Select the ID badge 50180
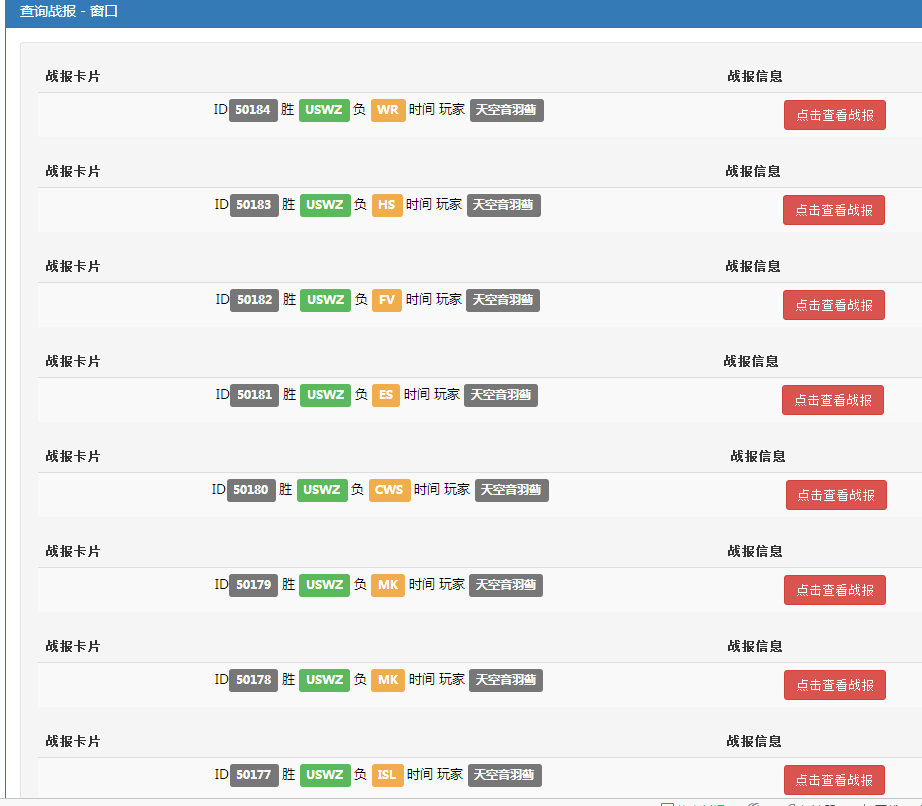The height and width of the screenshot is (806, 922). point(251,490)
